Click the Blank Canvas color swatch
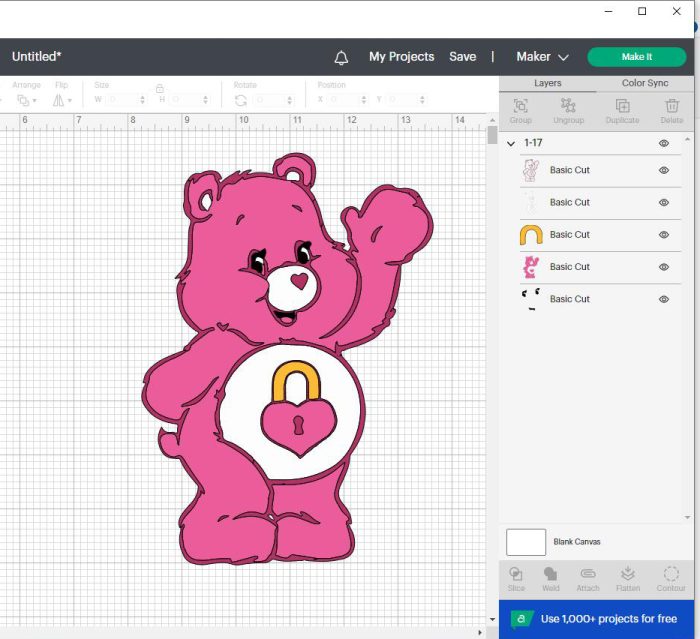This screenshot has width=700, height=639. pyautogui.click(x=526, y=542)
